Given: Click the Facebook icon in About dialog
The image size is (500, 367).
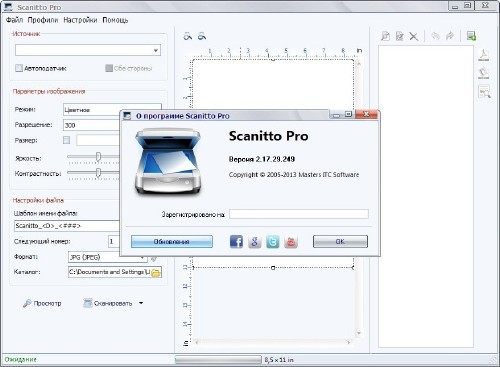Looking at the screenshot, I should click(236, 241).
